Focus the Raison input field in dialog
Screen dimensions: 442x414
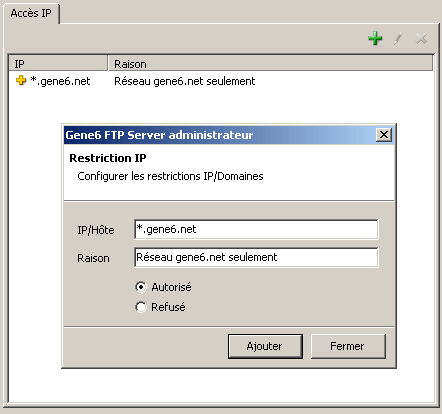(x=256, y=257)
